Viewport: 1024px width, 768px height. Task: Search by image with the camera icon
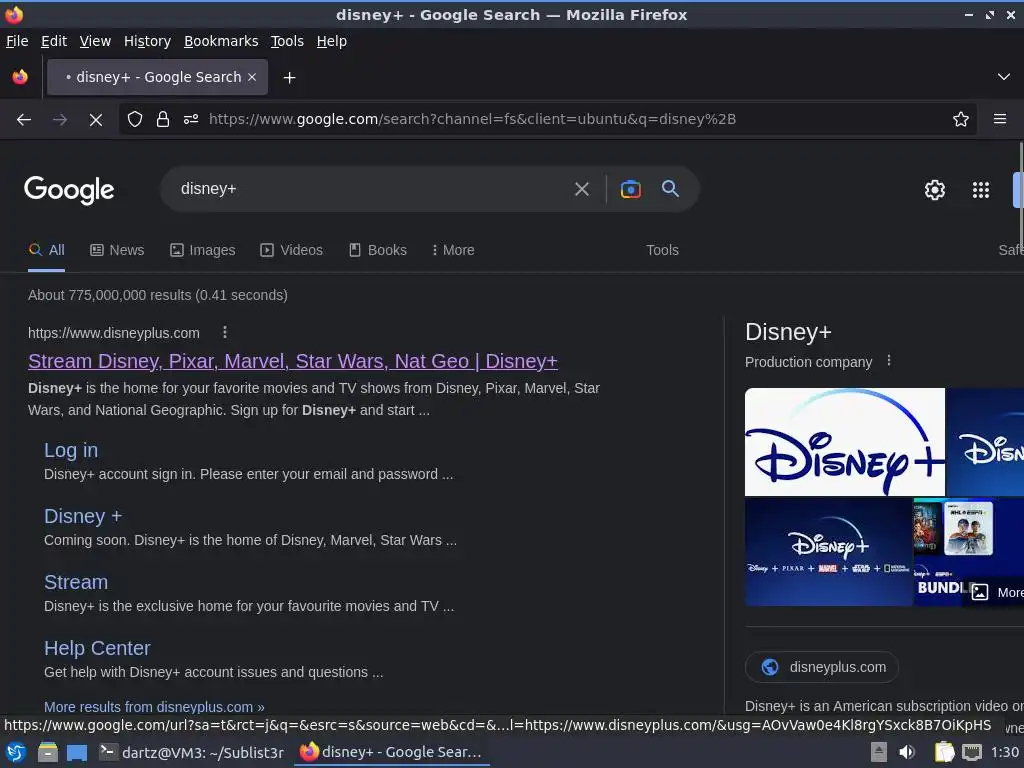click(630, 189)
